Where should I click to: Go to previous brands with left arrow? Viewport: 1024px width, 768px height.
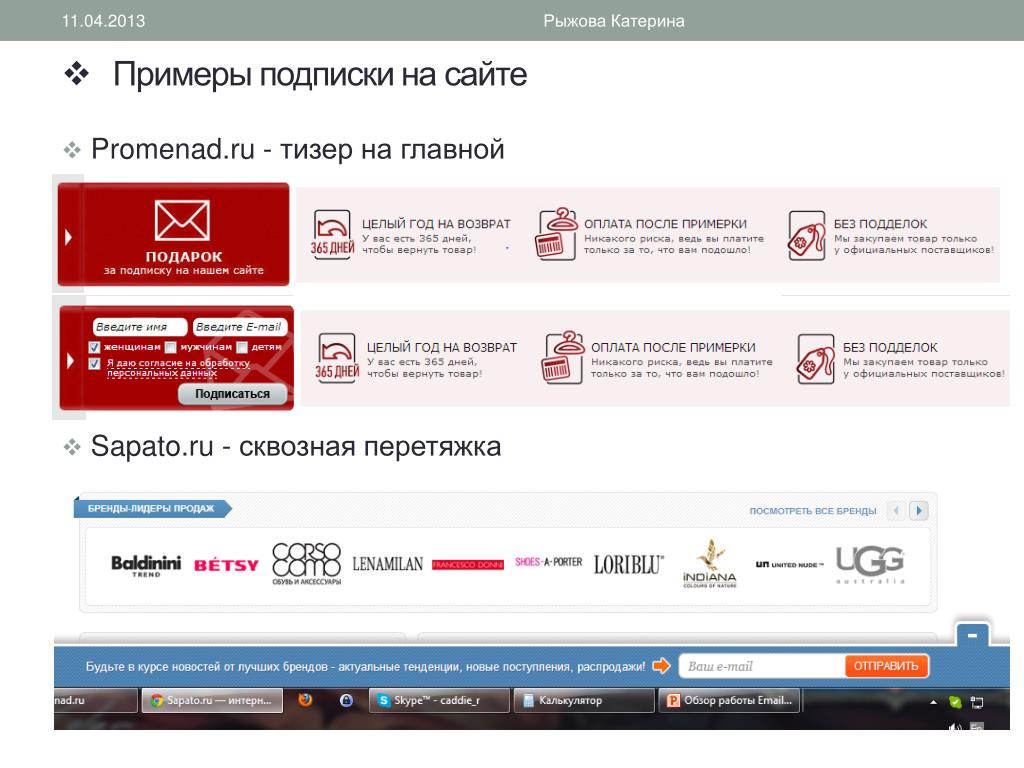click(897, 510)
